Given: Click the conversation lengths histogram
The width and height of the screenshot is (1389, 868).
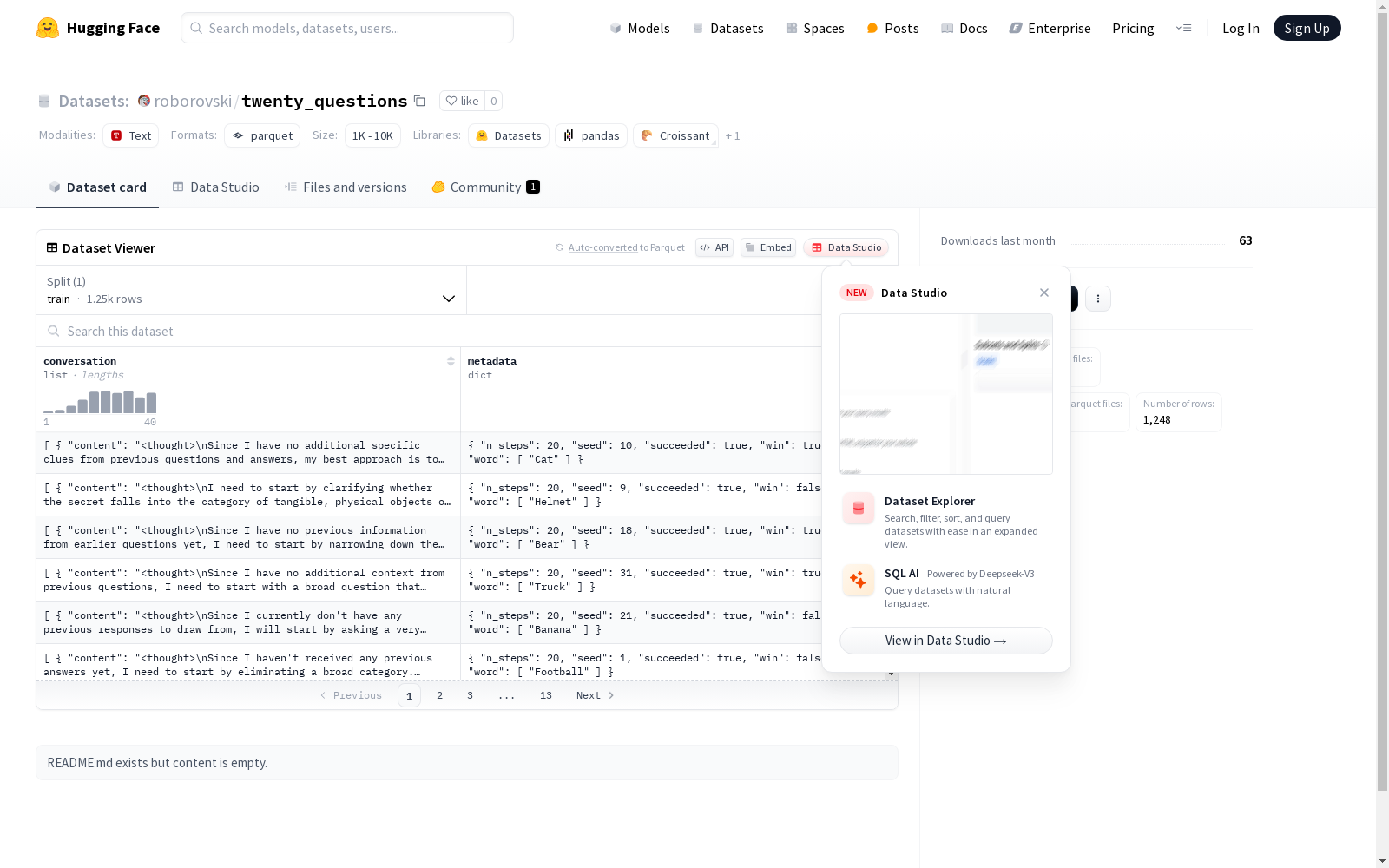Looking at the screenshot, I should click(100, 401).
